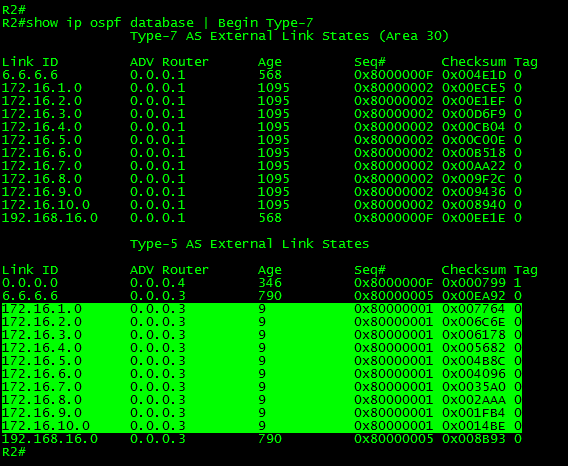Click highlighted checksum 0x006178

473,335
